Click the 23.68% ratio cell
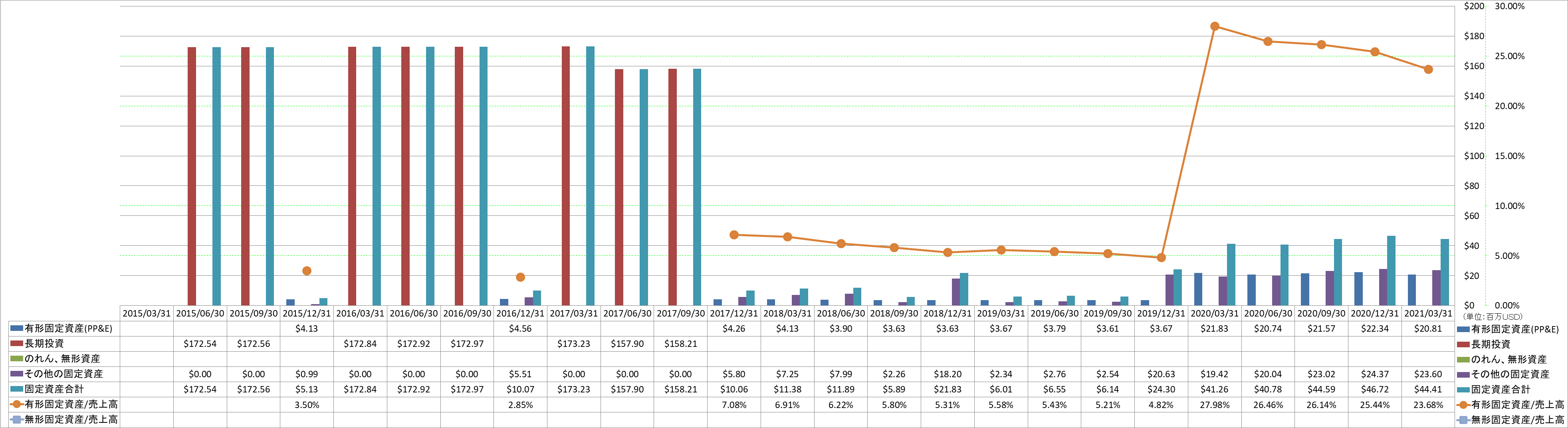1568x428 pixels. (1428, 405)
